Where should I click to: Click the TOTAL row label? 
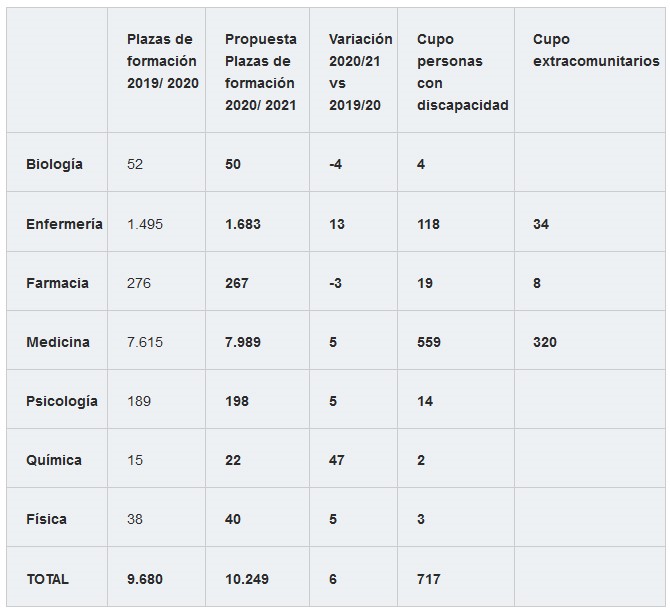(47, 579)
